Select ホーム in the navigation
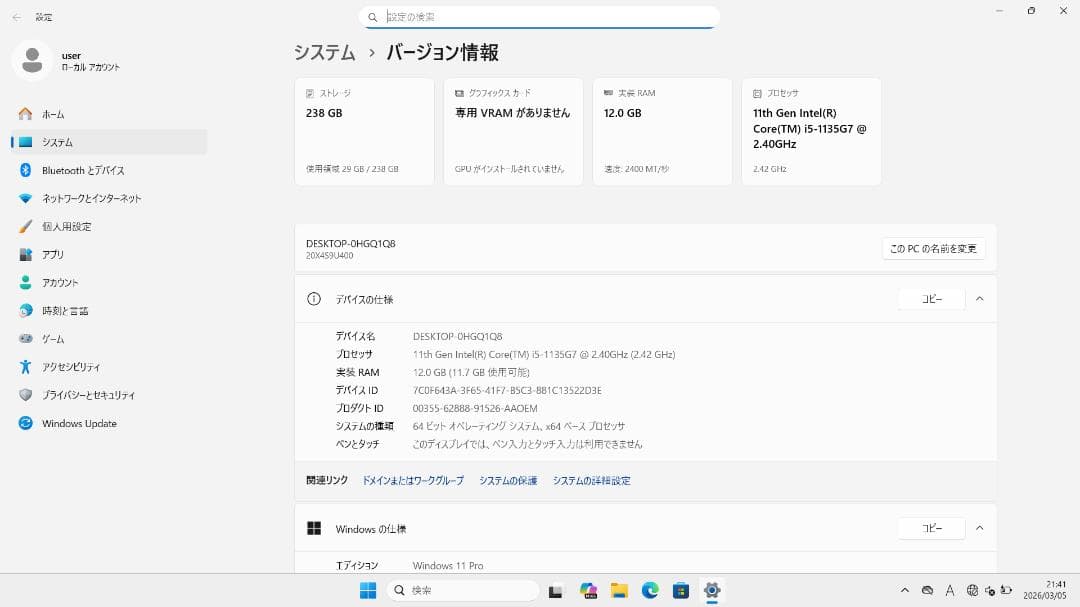Viewport: 1080px width, 607px height. tap(110, 114)
